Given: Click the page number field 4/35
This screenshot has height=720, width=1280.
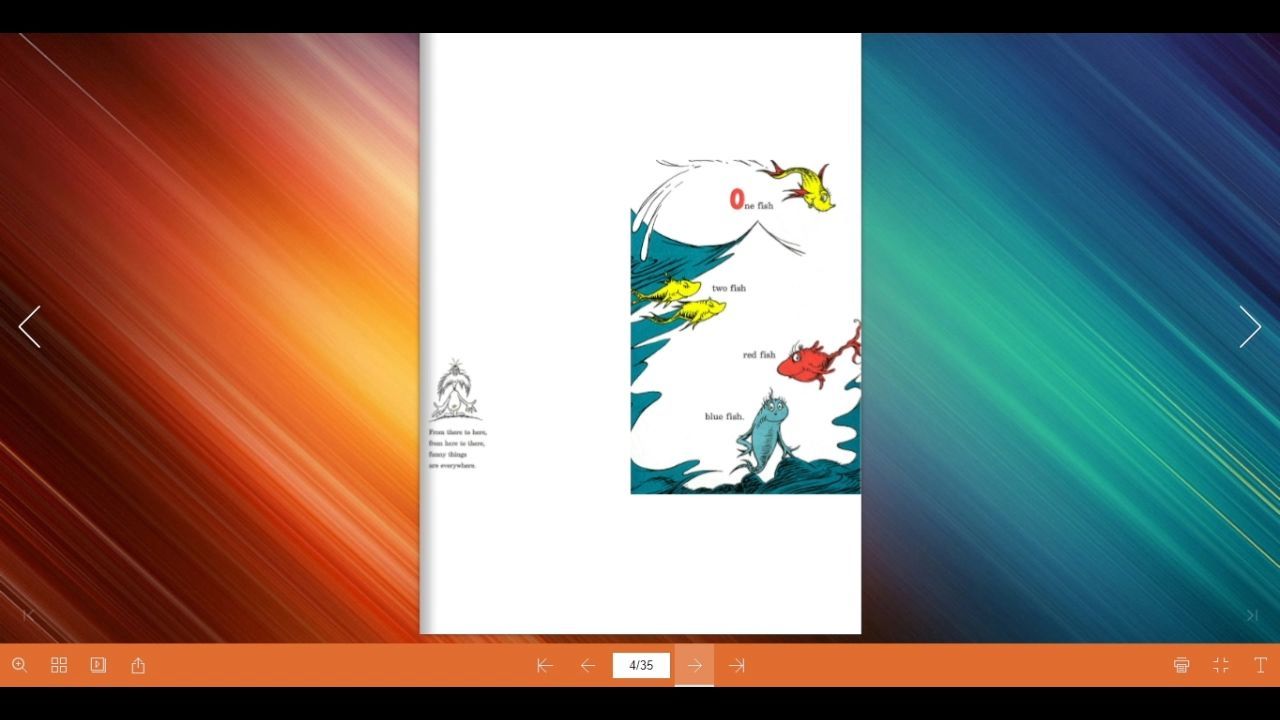Looking at the screenshot, I should coord(641,665).
